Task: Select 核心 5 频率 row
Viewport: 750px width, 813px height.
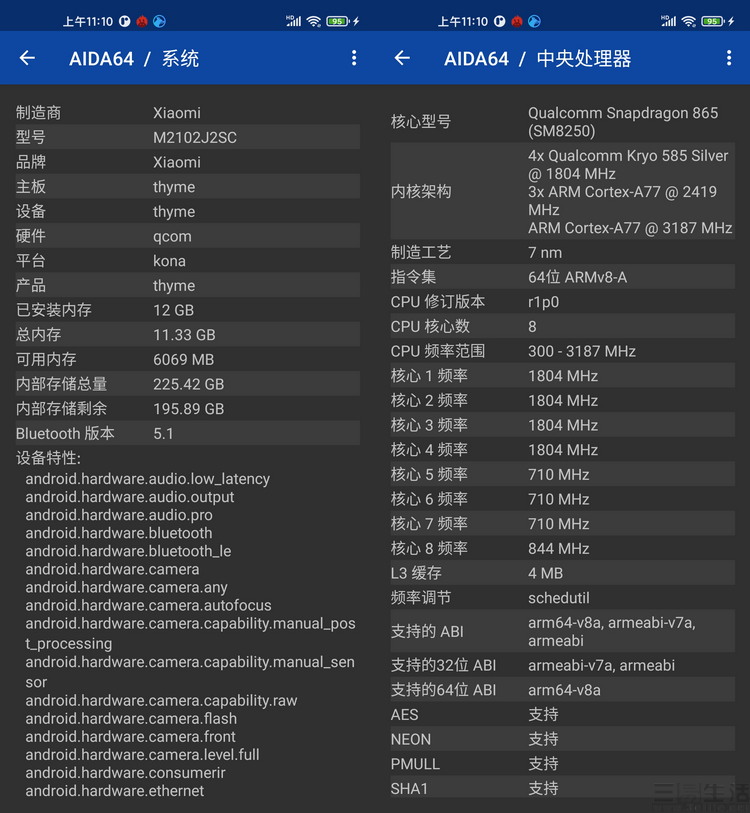Action: tap(563, 474)
